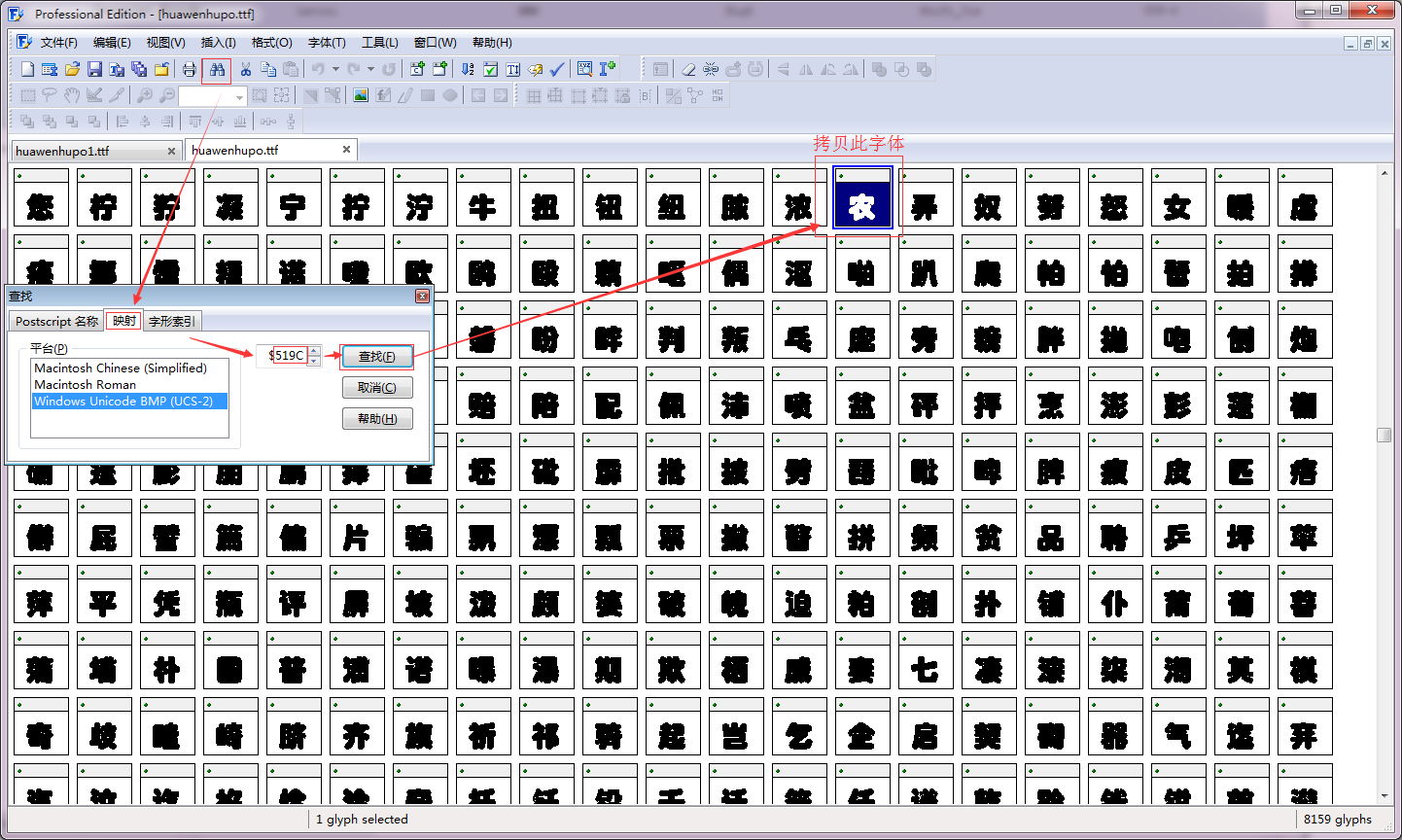Click the Open folder icon in toolbar
1402x840 pixels.
pyautogui.click(x=72, y=69)
